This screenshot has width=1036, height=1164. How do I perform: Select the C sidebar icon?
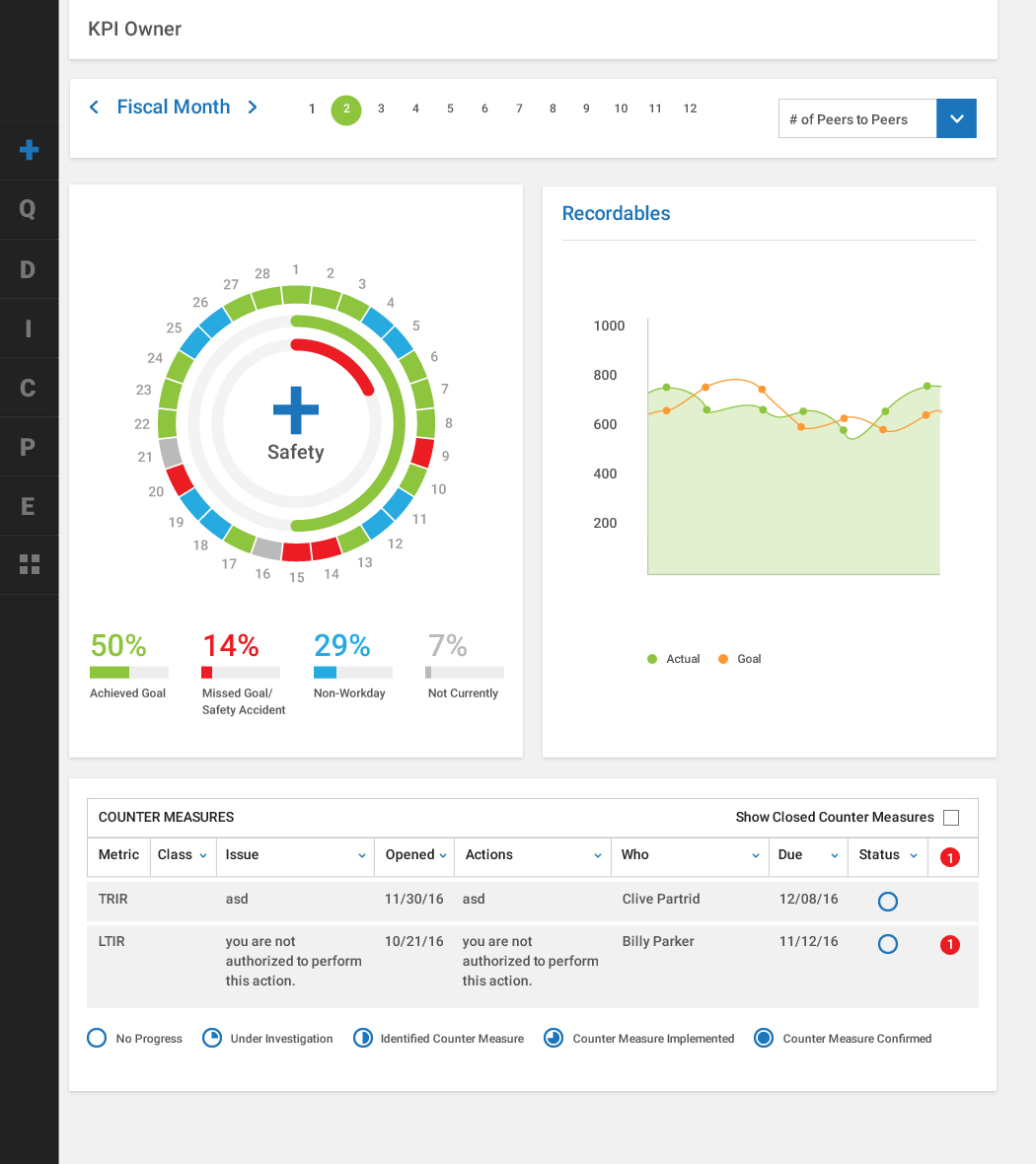[x=29, y=388]
